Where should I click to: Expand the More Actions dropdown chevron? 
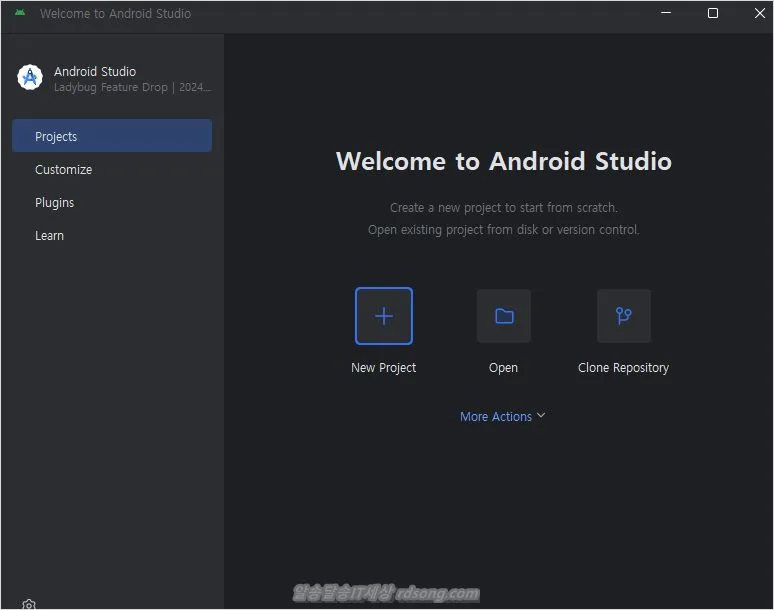pyautogui.click(x=541, y=416)
